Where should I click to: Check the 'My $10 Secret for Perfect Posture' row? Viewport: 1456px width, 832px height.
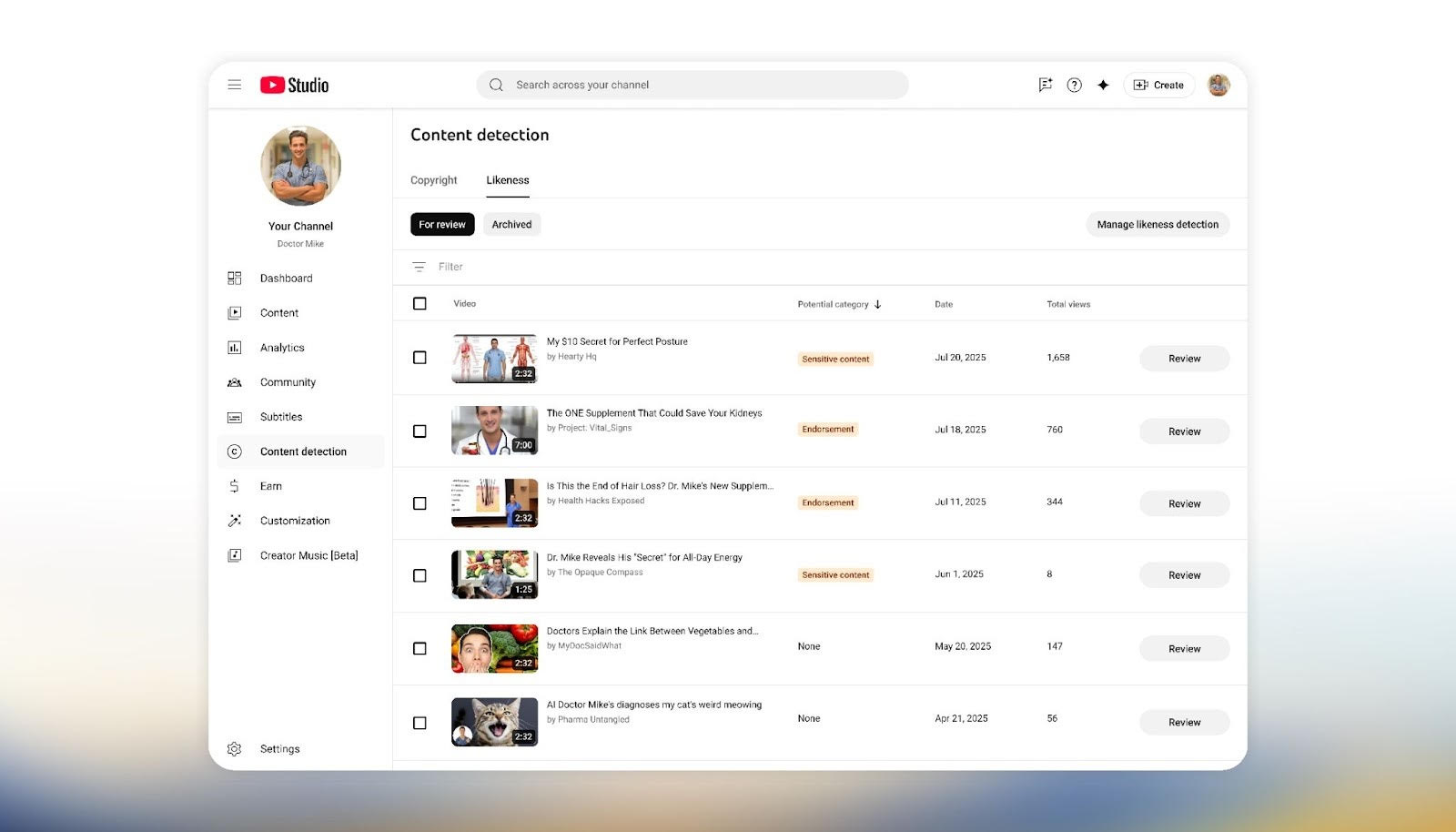[420, 358]
